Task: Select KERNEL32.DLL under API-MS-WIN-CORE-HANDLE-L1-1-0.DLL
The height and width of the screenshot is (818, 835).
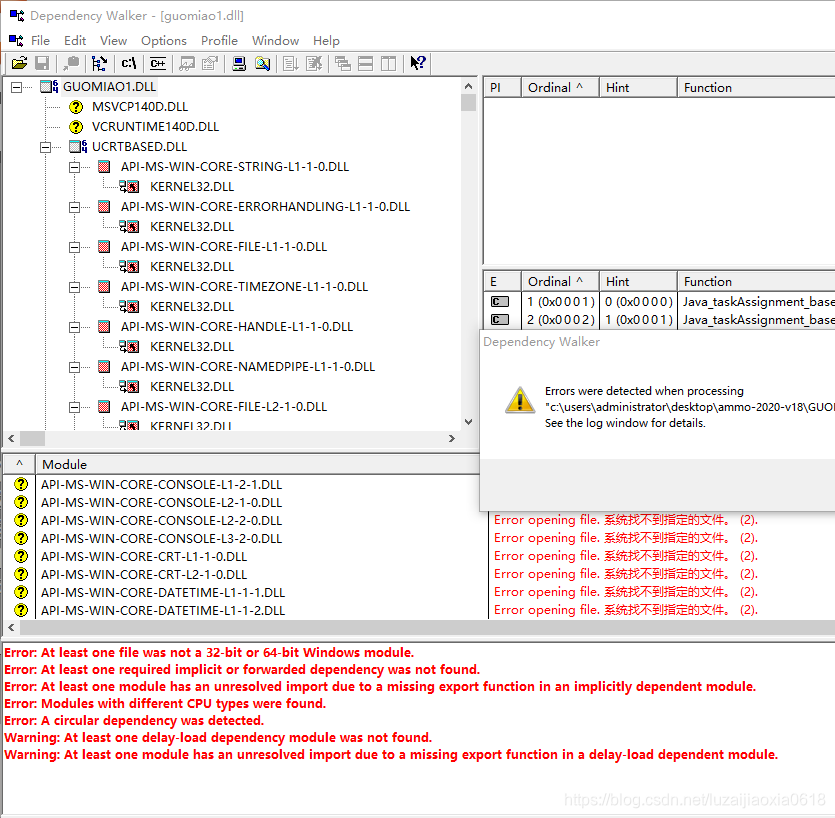Action: pyautogui.click(x=192, y=347)
